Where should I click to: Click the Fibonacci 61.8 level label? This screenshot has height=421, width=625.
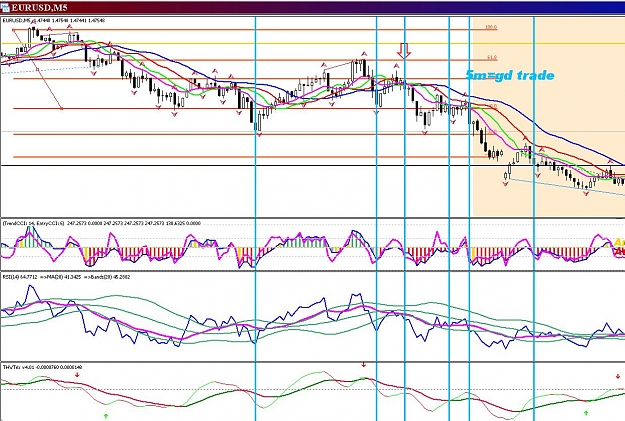click(492, 58)
